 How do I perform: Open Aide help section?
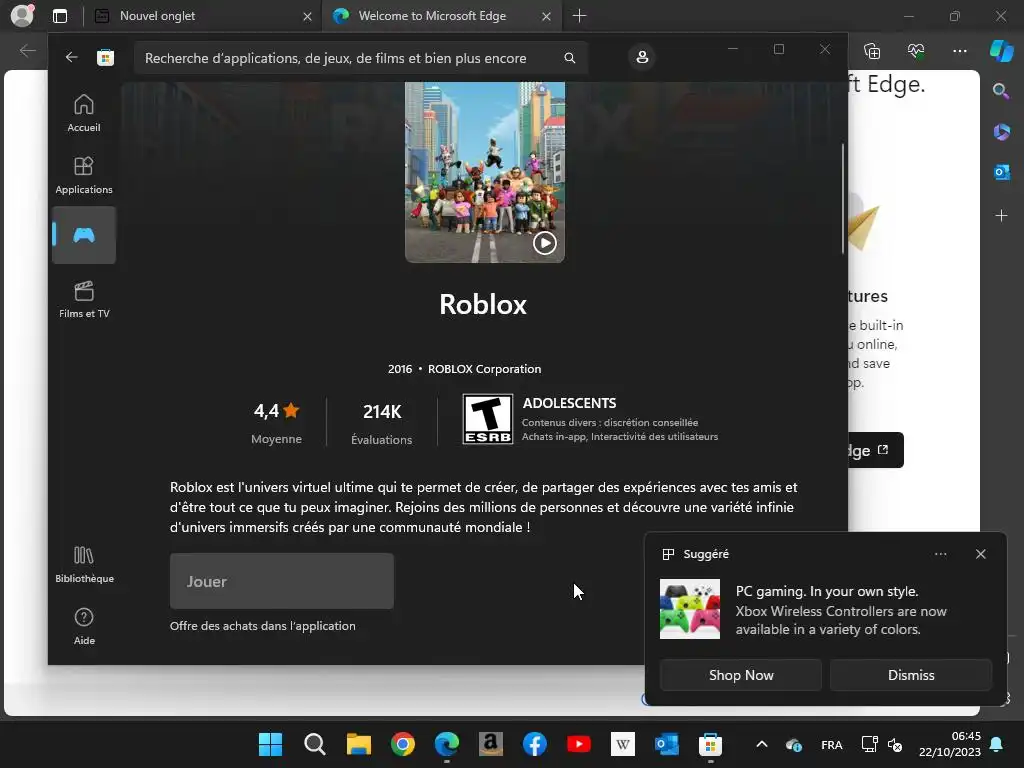point(84,626)
